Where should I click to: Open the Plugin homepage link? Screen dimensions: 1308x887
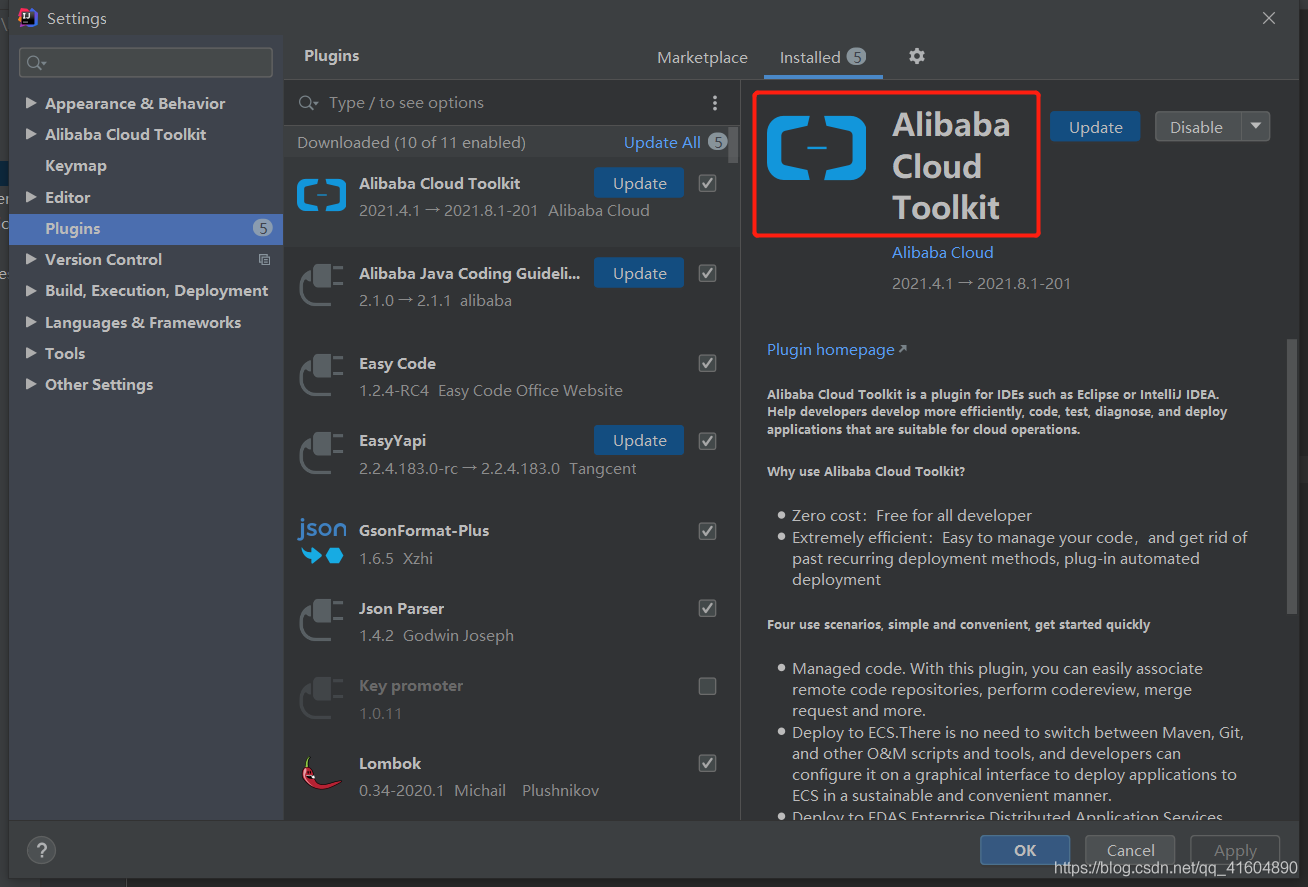(837, 349)
